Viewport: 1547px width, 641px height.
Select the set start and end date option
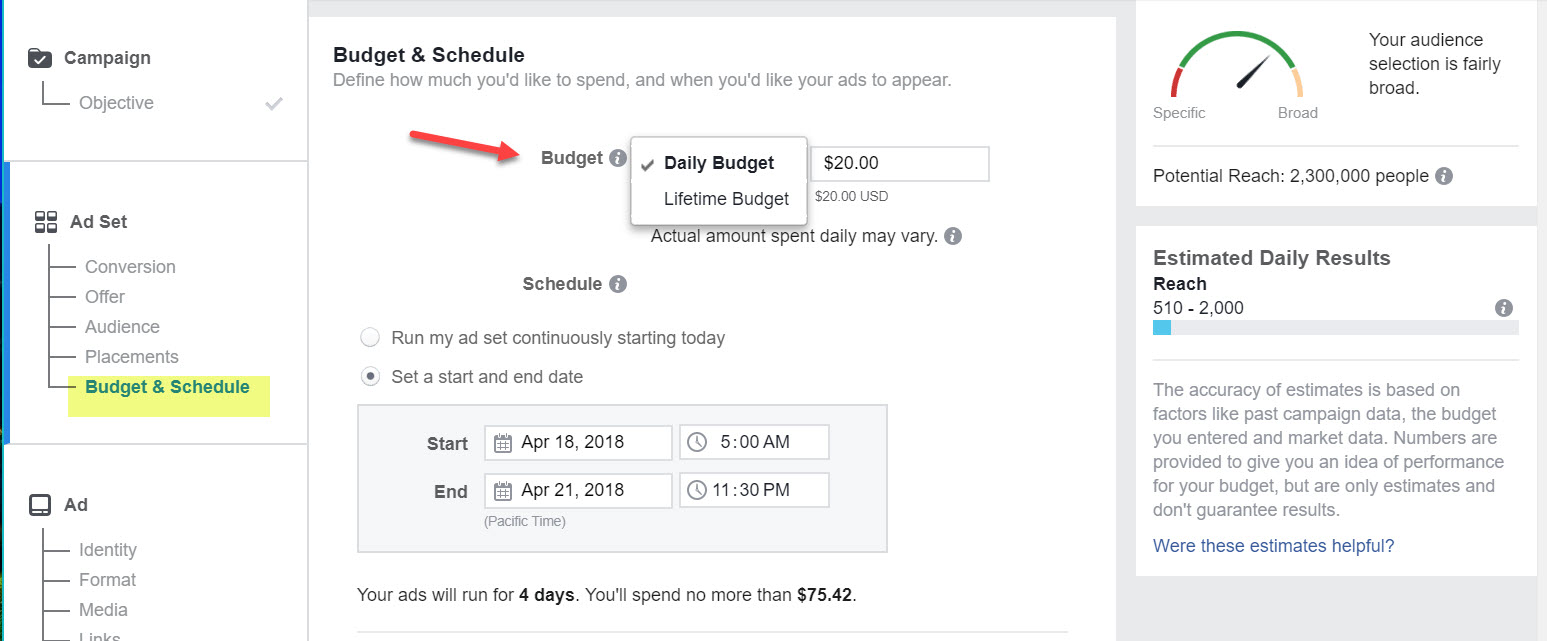coord(370,377)
